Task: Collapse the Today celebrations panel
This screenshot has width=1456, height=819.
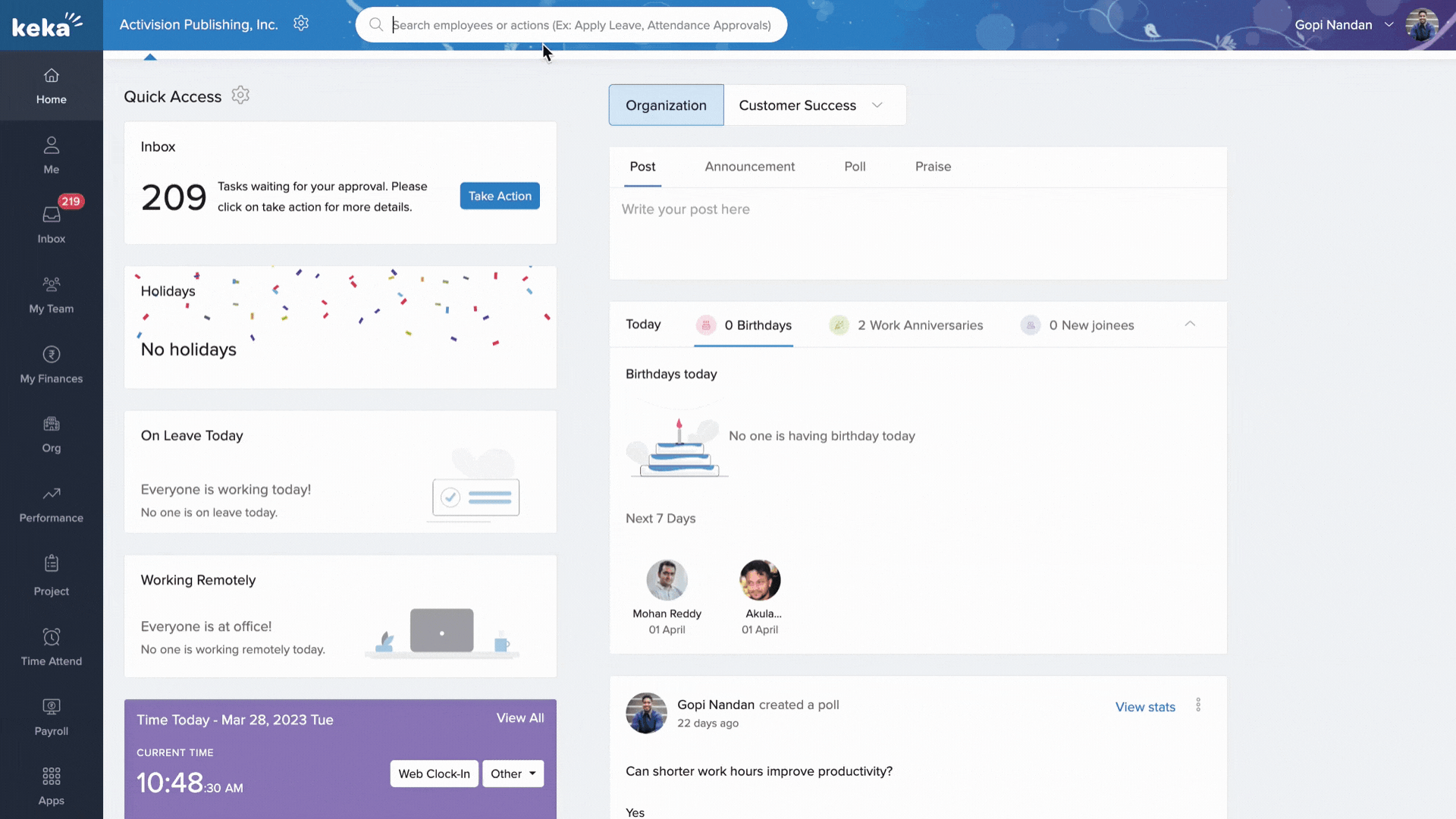Action: click(x=1190, y=324)
